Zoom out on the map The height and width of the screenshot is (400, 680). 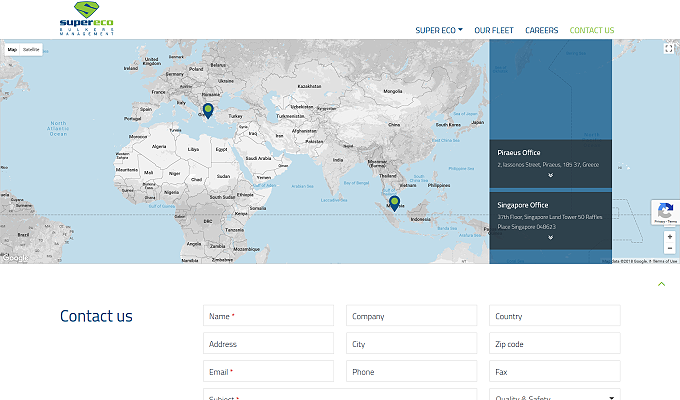click(x=670, y=248)
